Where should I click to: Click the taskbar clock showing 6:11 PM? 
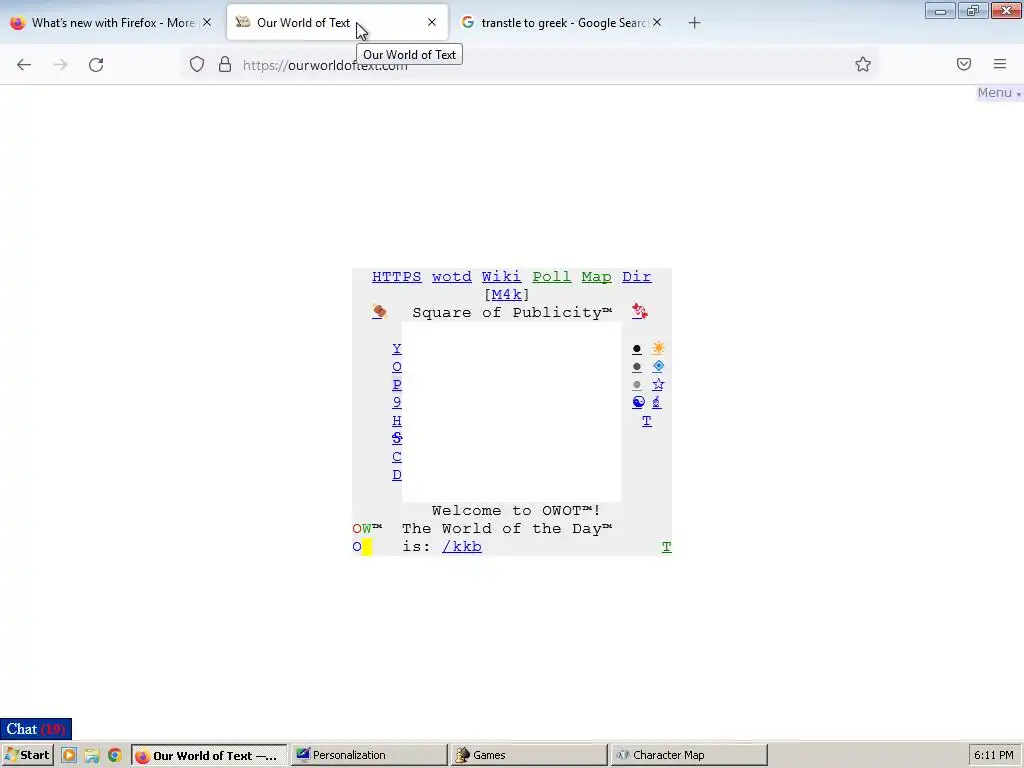[x=994, y=755]
